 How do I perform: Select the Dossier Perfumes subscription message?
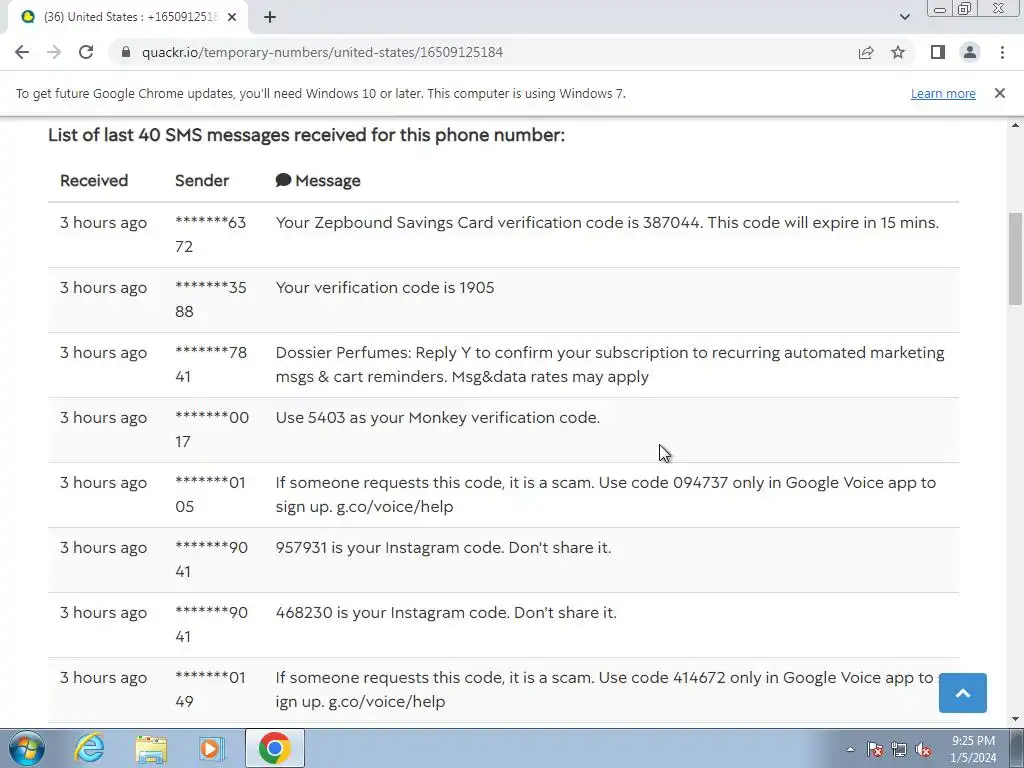point(610,364)
